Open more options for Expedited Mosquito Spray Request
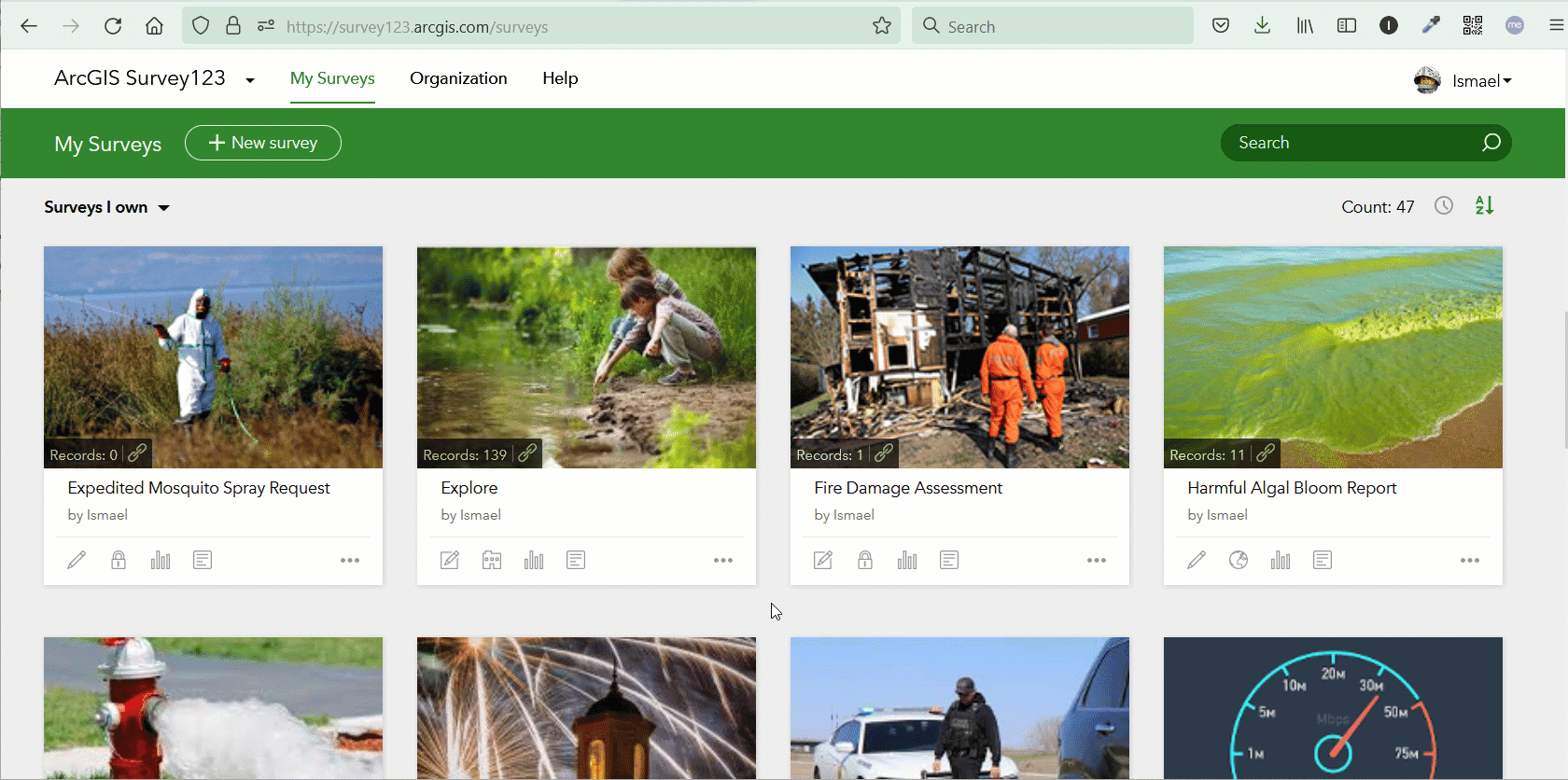This screenshot has height=780, width=1568. click(350, 561)
